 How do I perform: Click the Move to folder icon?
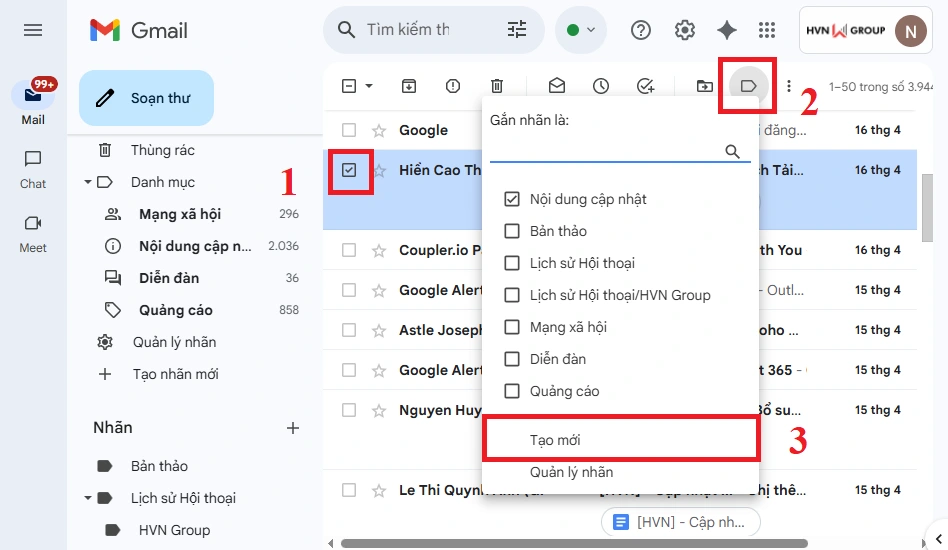[x=705, y=86]
